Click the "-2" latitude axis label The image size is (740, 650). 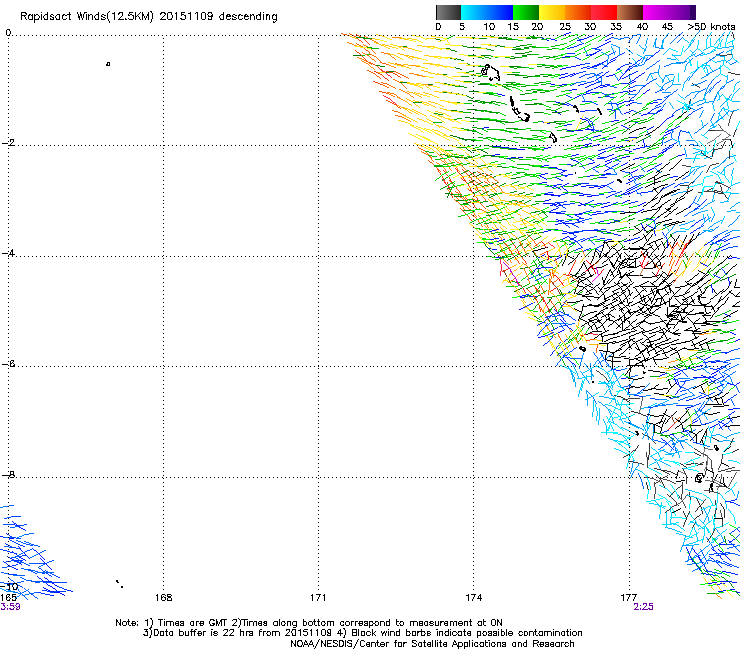pos(8,143)
